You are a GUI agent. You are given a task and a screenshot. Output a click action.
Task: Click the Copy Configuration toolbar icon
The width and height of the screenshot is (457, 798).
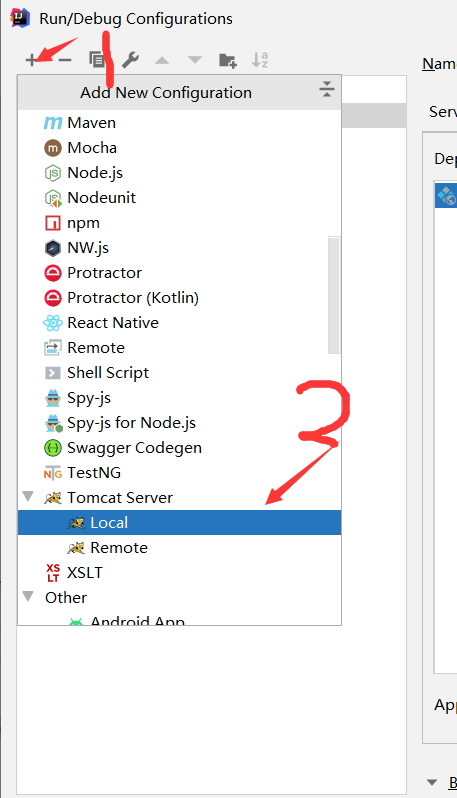click(97, 60)
